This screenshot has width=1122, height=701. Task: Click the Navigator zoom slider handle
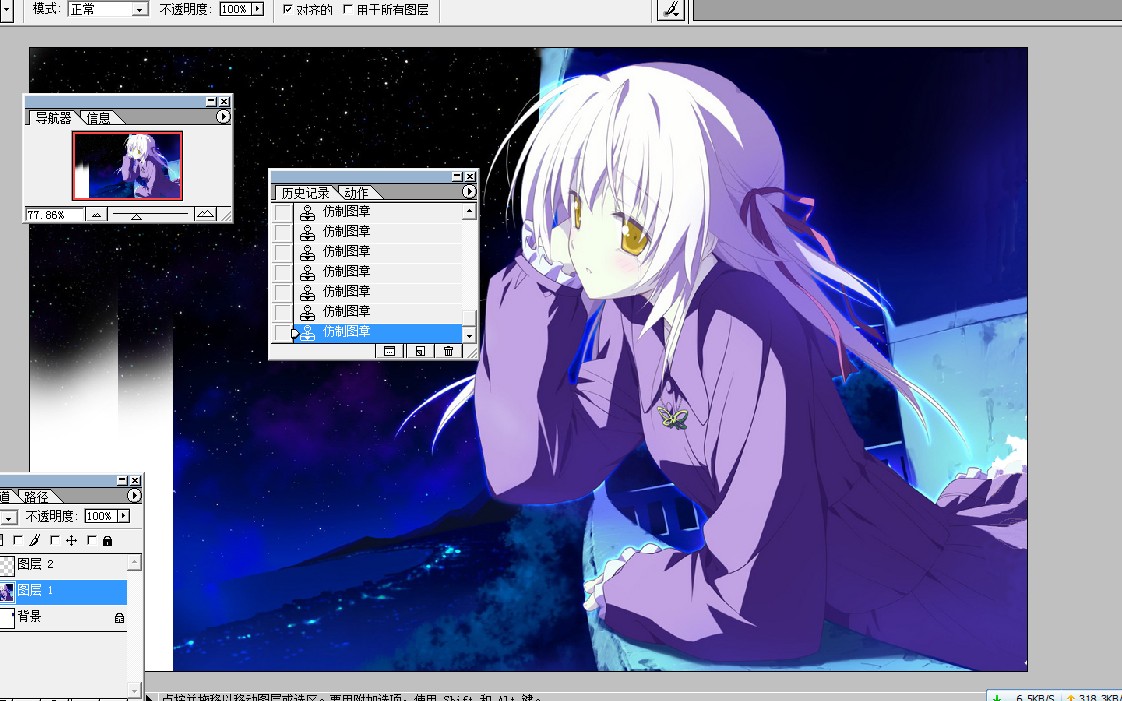(136, 214)
